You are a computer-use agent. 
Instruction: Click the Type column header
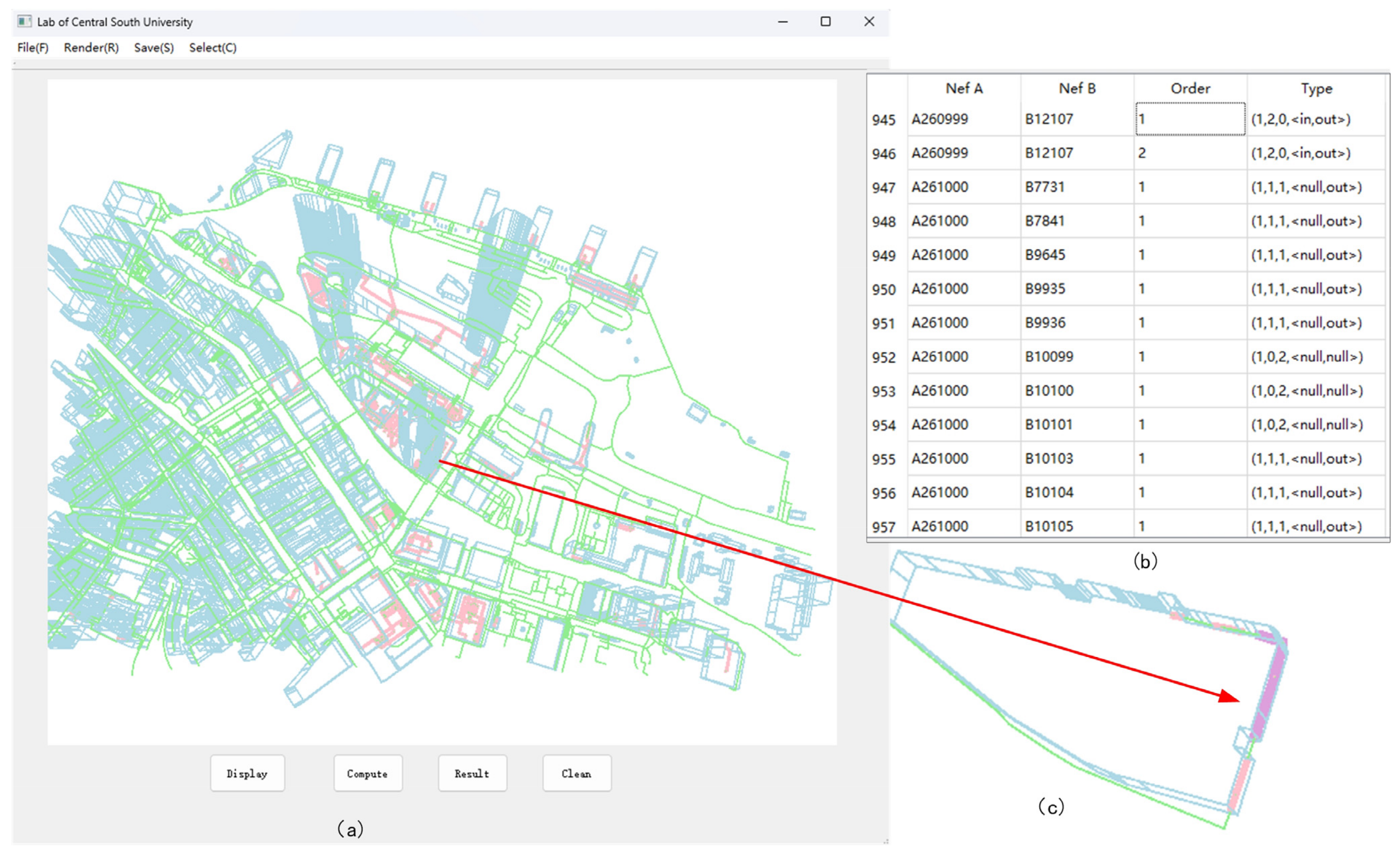pyautogui.click(x=1316, y=89)
